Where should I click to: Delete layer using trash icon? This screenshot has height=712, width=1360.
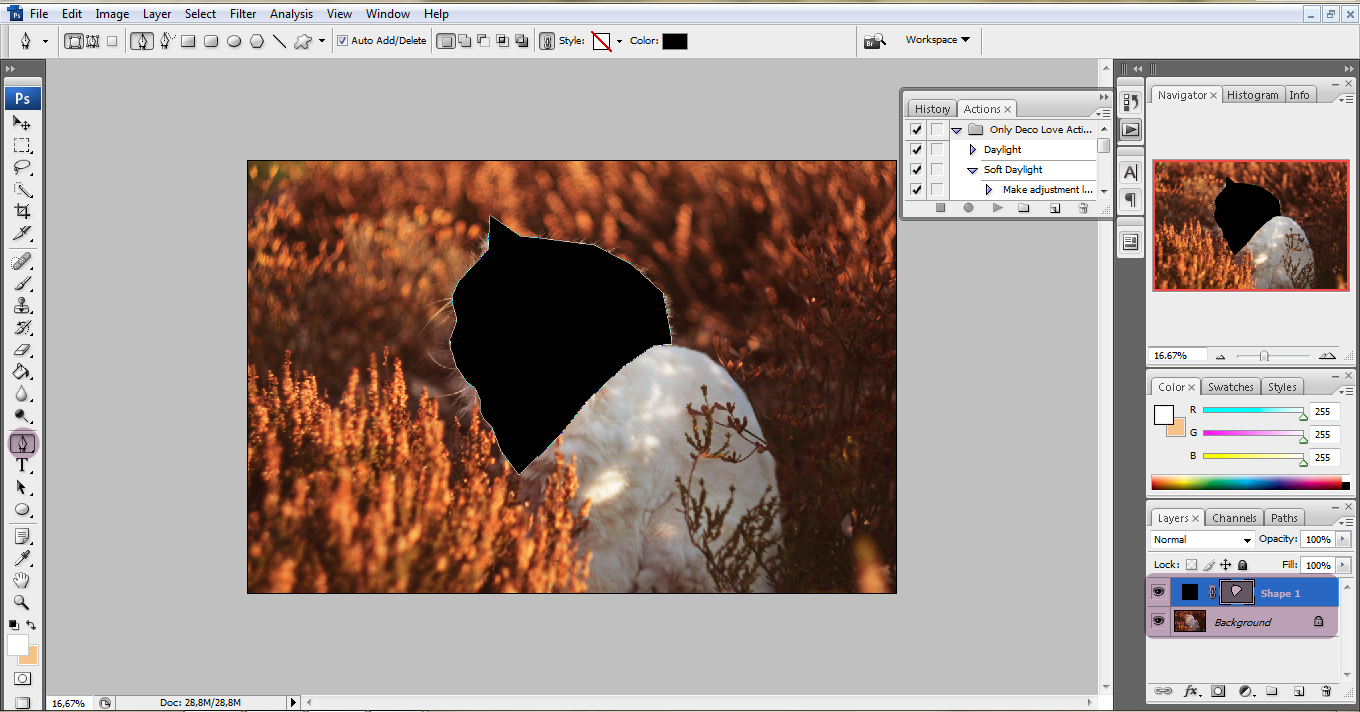(1326, 691)
